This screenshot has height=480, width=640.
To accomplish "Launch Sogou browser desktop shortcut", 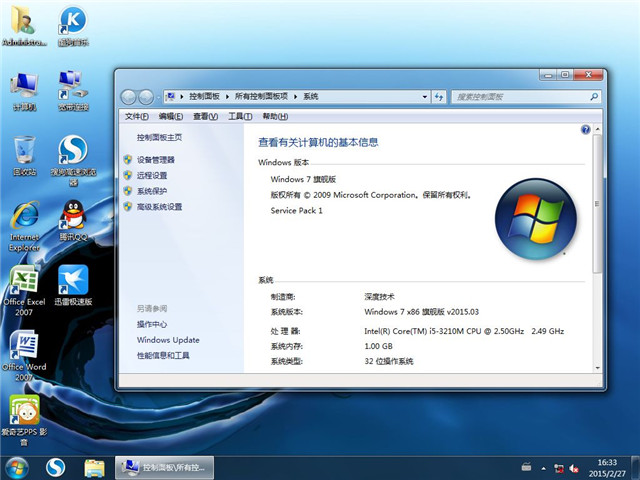I will pyautogui.click(x=73, y=160).
